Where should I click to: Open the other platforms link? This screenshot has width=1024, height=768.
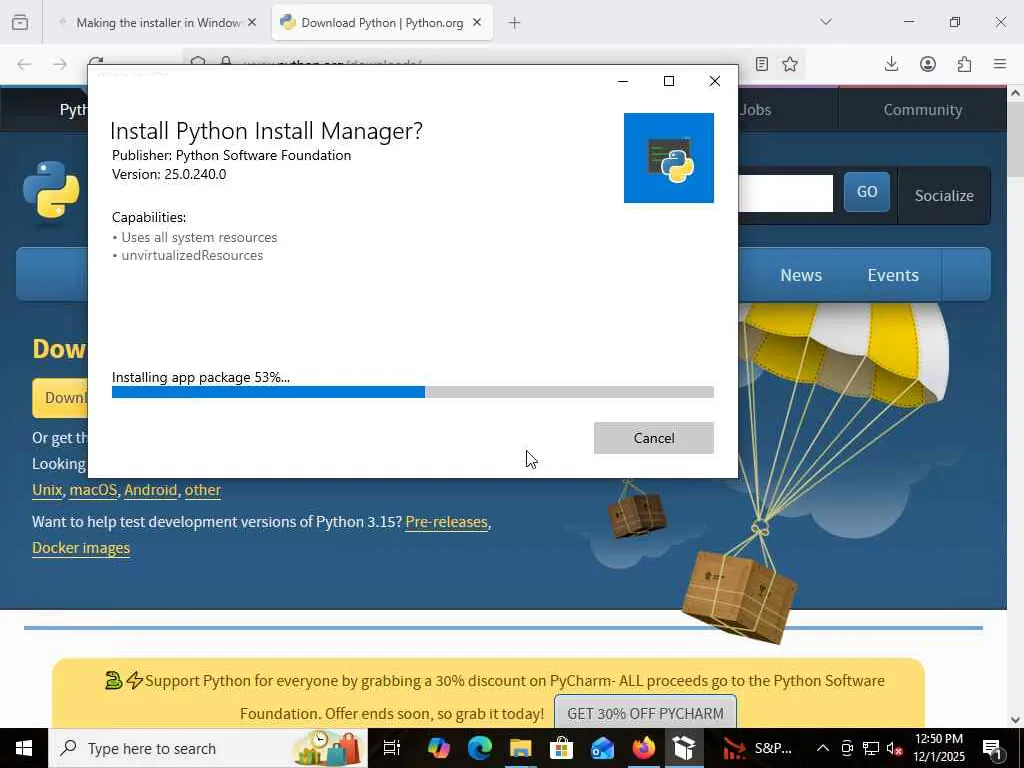(202, 490)
